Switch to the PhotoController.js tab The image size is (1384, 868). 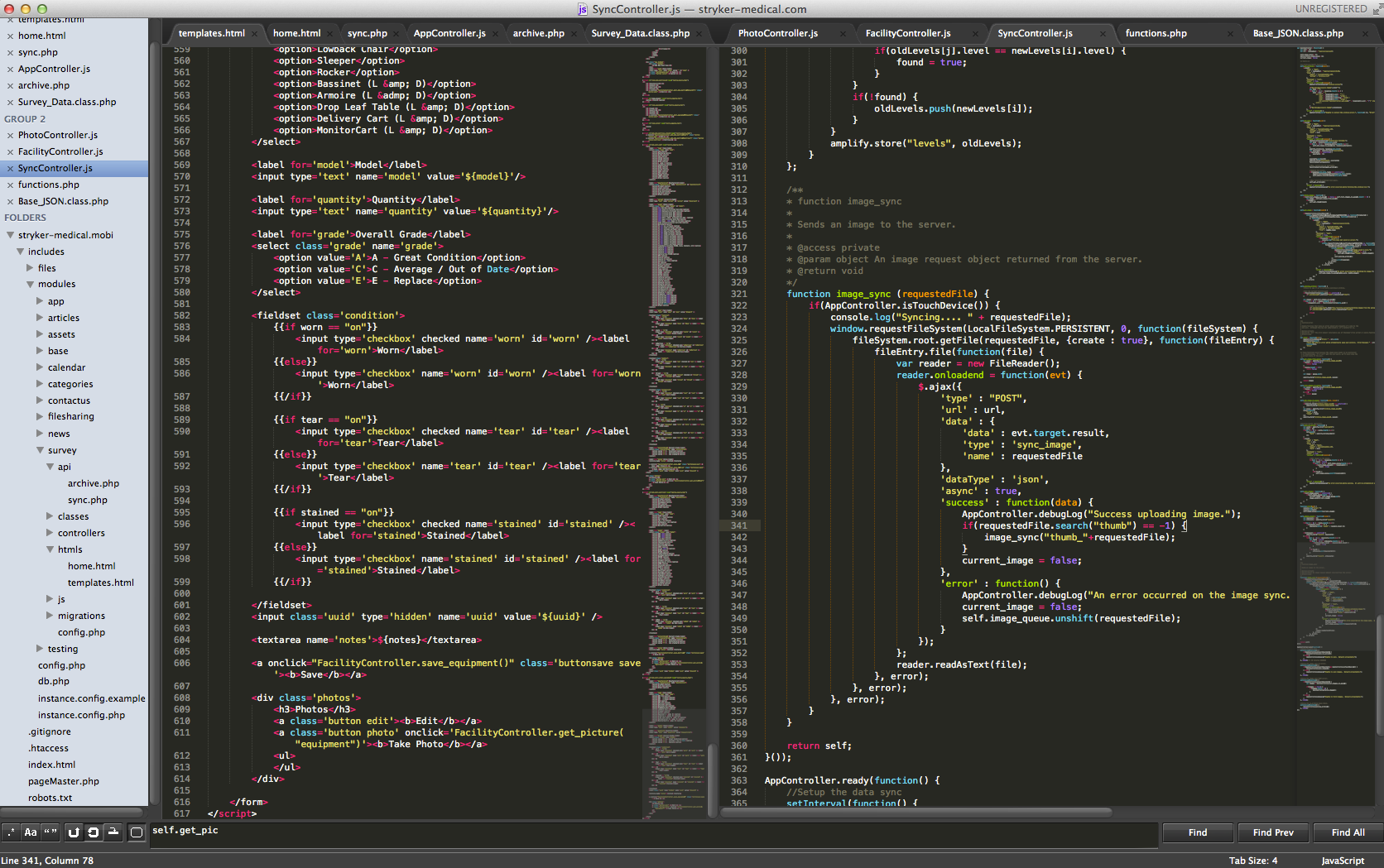[x=778, y=34]
